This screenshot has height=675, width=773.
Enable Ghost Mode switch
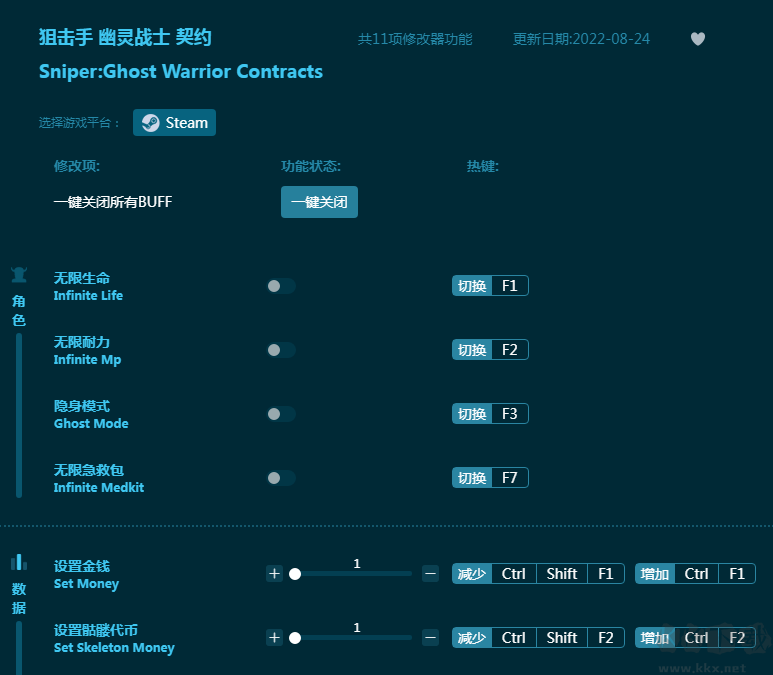click(x=281, y=414)
